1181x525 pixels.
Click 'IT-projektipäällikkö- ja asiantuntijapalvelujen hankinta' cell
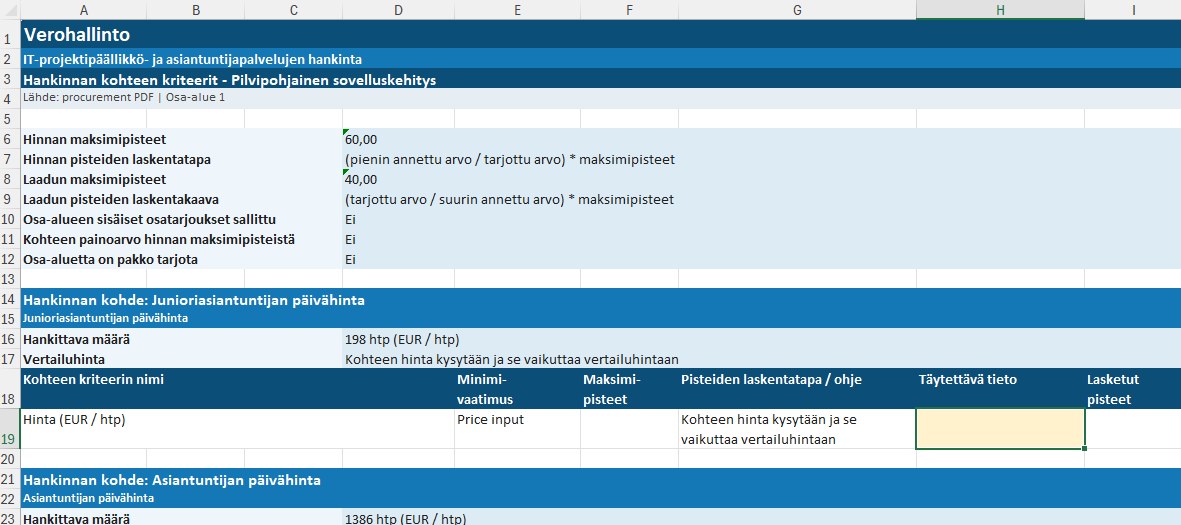point(600,59)
